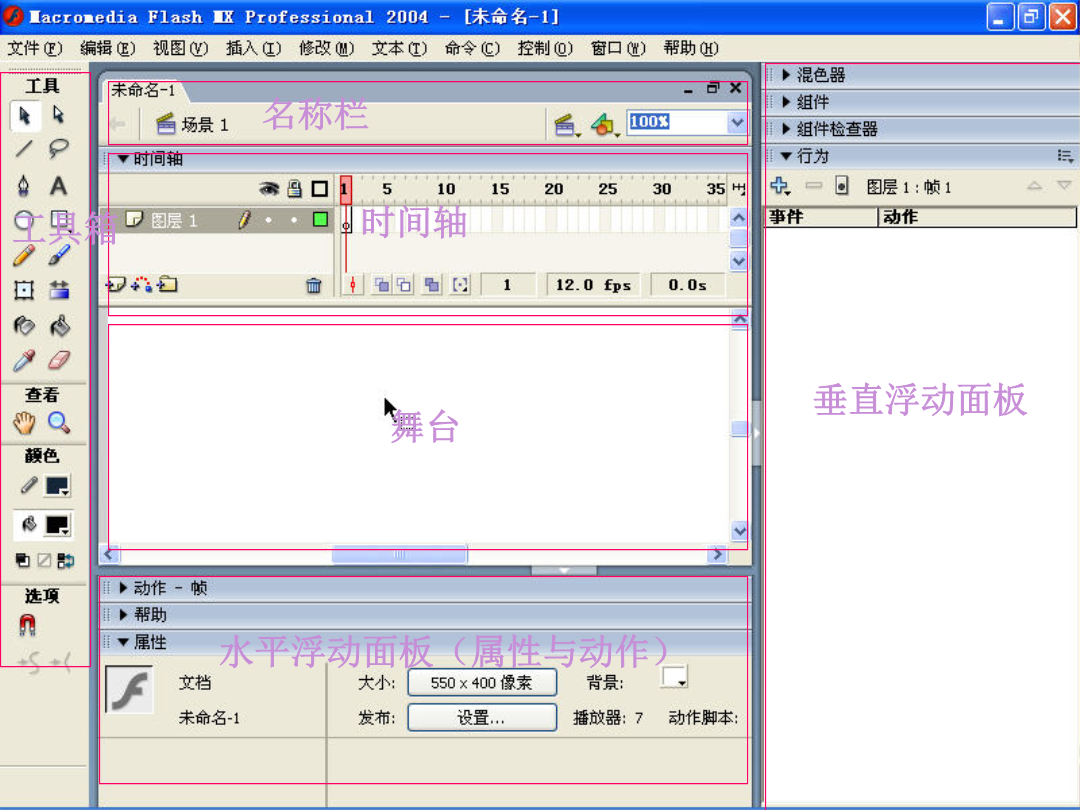This screenshot has height=810, width=1080.
Task: Open the zoom percentage dropdown
Action: pyautogui.click(x=736, y=123)
